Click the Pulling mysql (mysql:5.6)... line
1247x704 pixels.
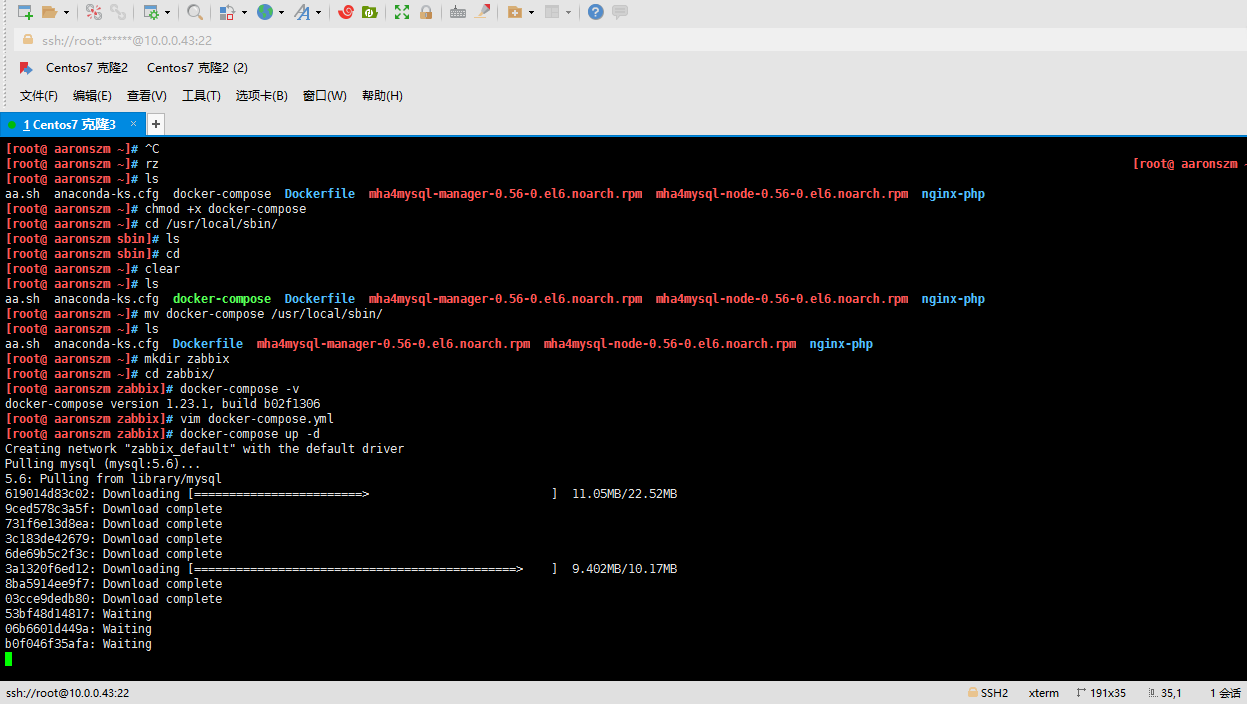click(103, 464)
